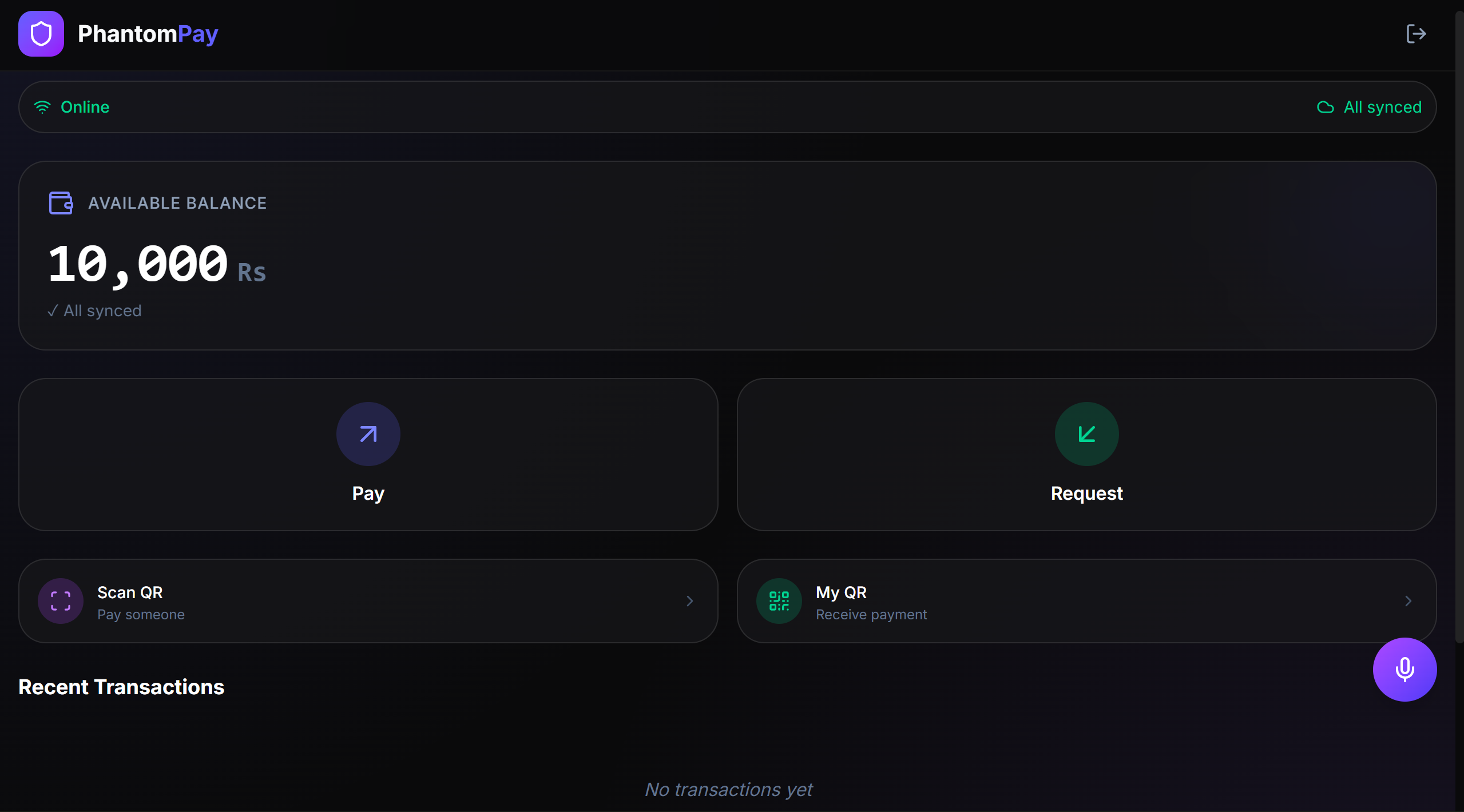Open the Pay someone option
Viewport: 1464px width, 812px height.
[140, 614]
